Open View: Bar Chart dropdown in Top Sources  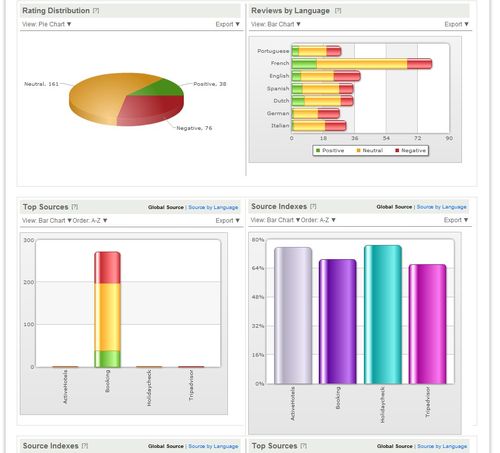(x=47, y=221)
